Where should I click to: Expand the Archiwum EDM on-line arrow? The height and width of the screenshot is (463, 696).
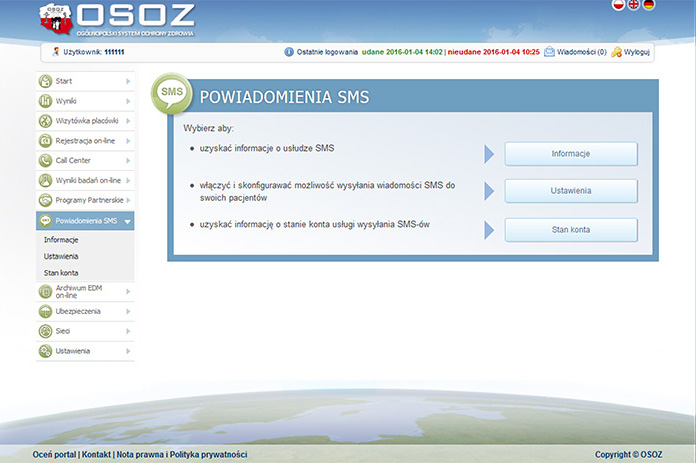(x=128, y=292)
